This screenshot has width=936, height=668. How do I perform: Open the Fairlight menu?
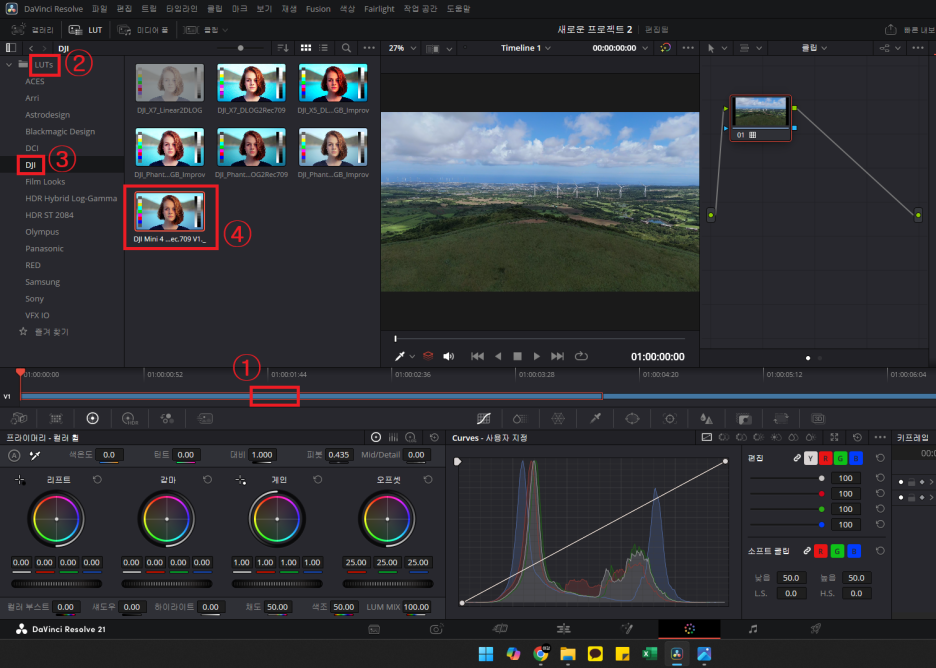click(379, 9)
